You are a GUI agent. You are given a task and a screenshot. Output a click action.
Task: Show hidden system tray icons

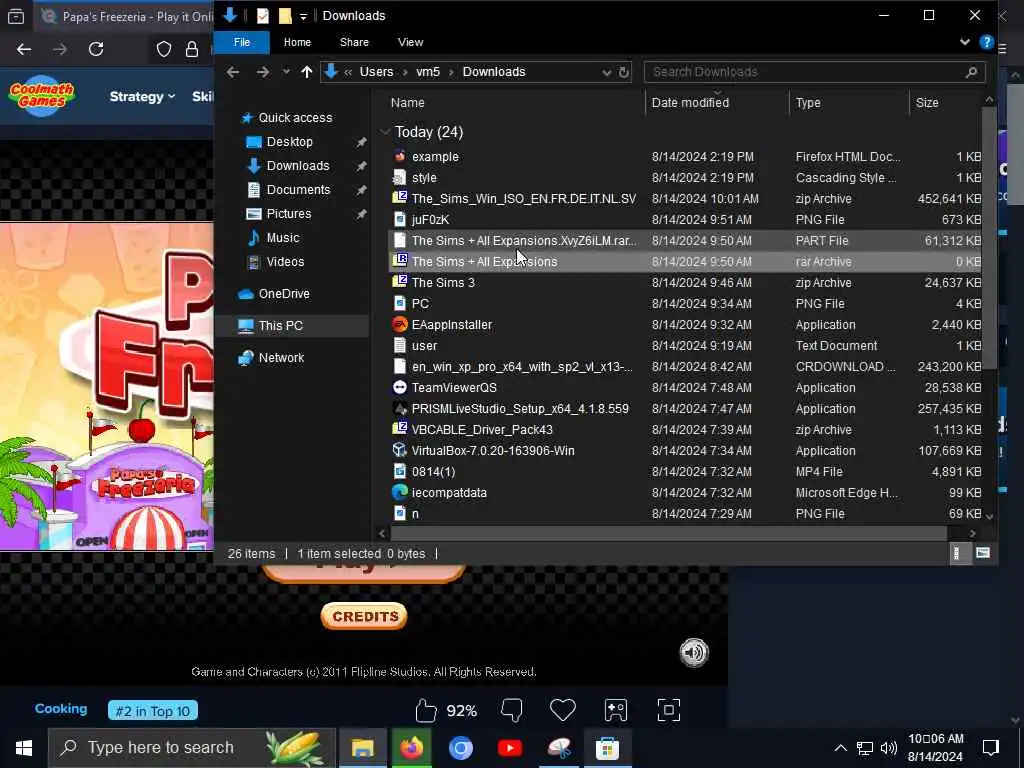tap(840, 748)
